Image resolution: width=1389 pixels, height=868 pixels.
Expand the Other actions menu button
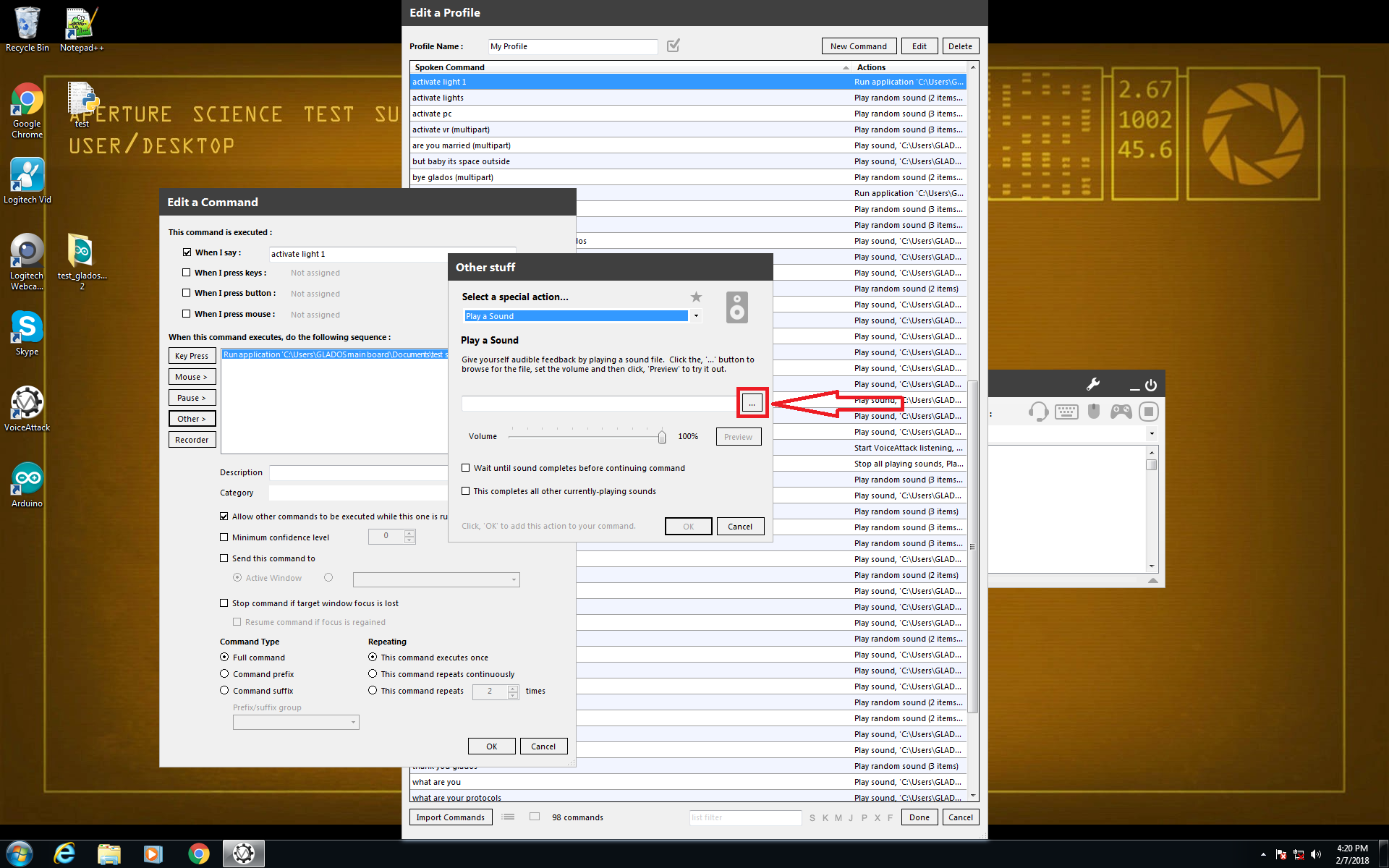[192, 419]
